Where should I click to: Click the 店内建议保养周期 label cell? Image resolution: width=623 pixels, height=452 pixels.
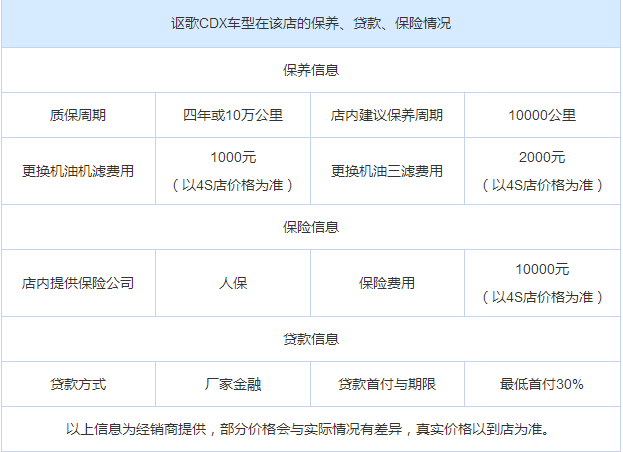pos(387,115)
